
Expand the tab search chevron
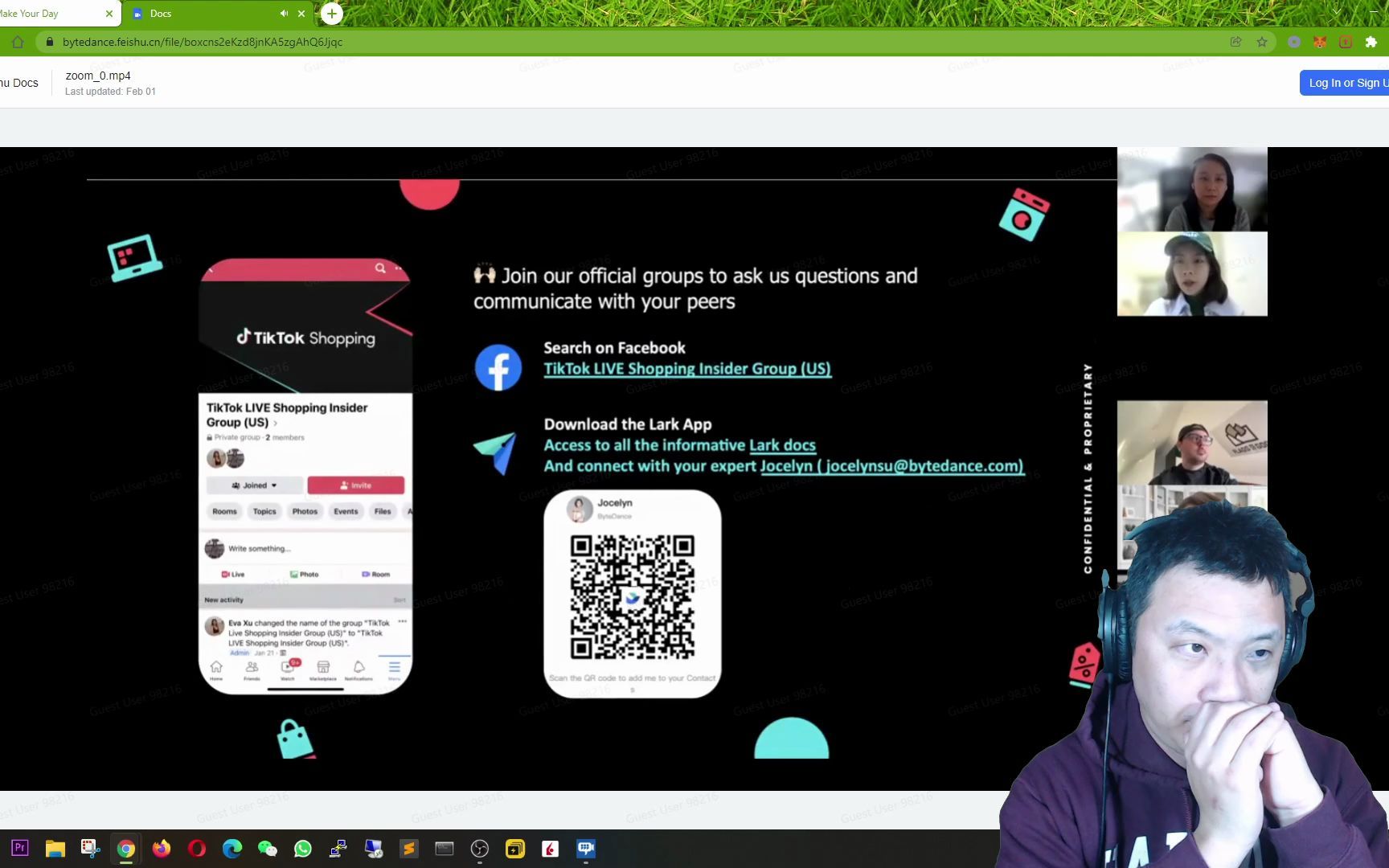1337,12
